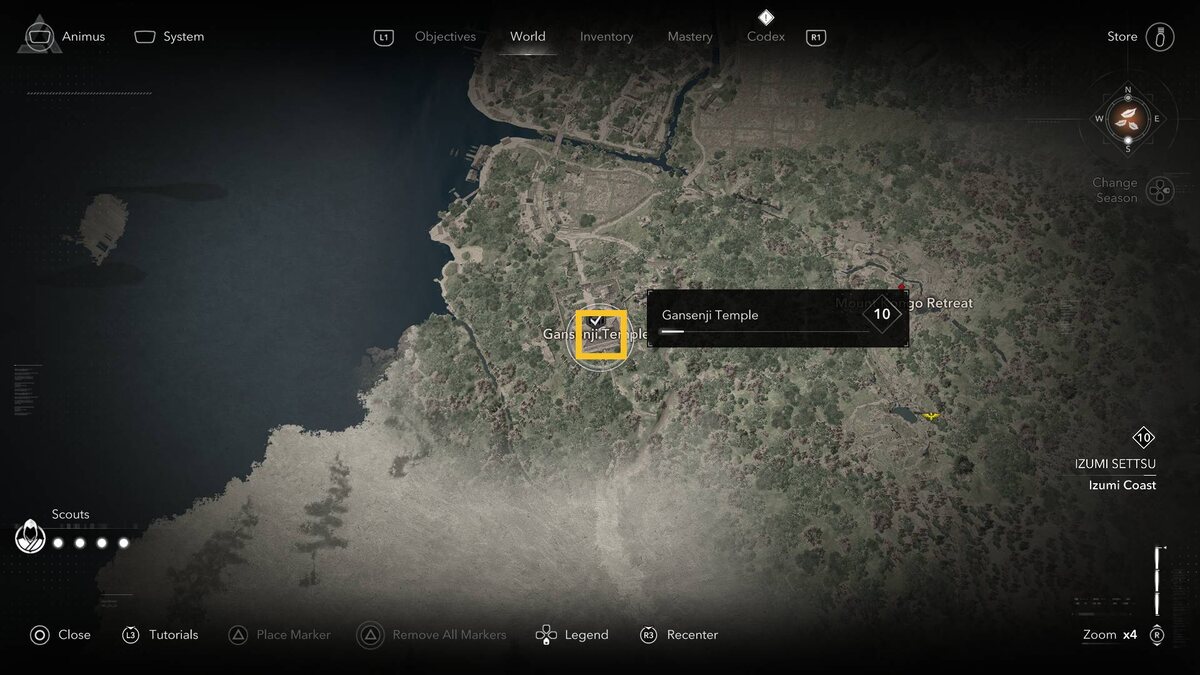Click the R1 bumper tab icon
This screenshot has height=675, width=1200.
(x=816, y=37)
